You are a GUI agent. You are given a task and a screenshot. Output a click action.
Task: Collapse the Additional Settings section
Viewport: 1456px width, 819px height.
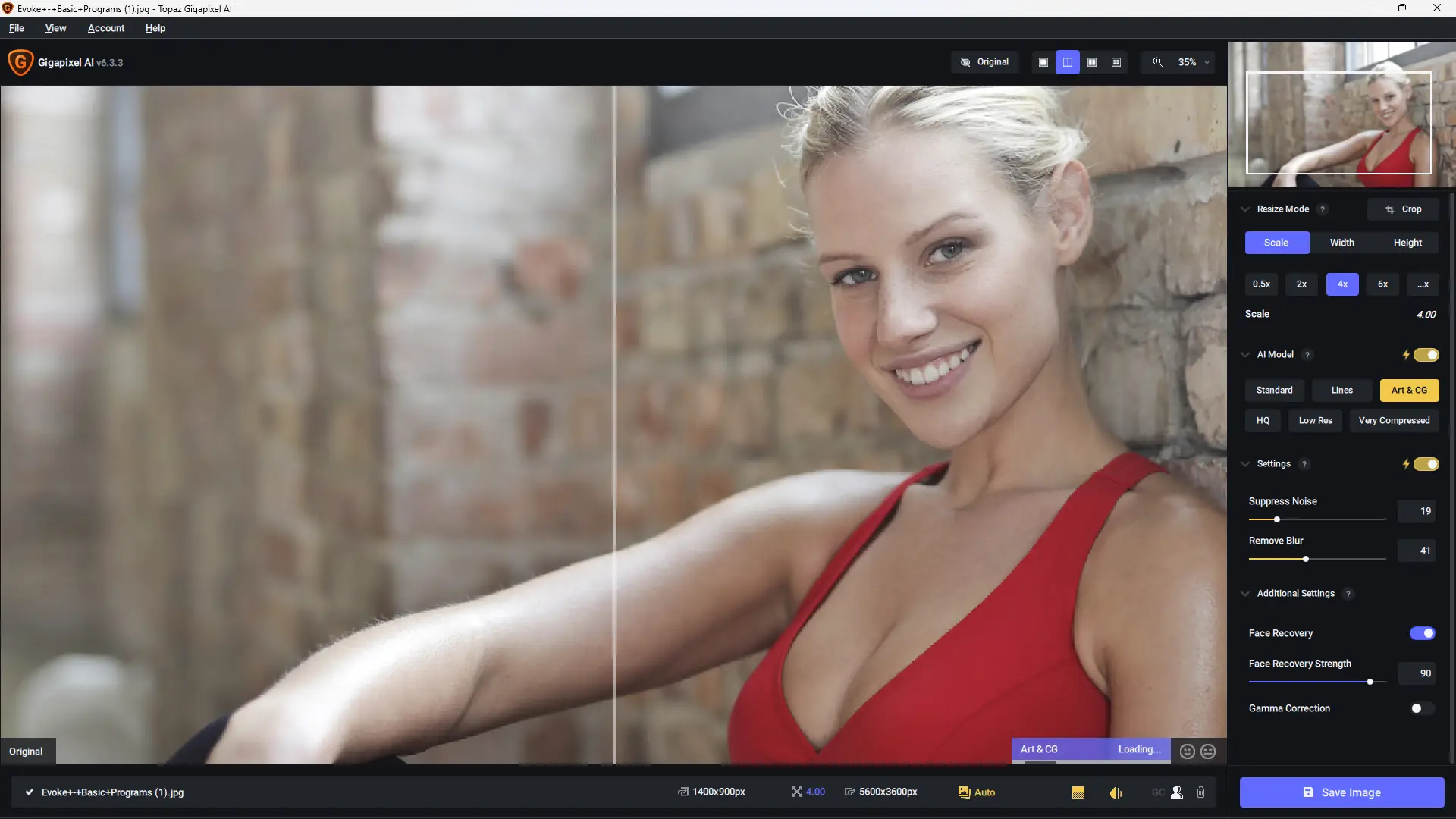pos(1245,594)
